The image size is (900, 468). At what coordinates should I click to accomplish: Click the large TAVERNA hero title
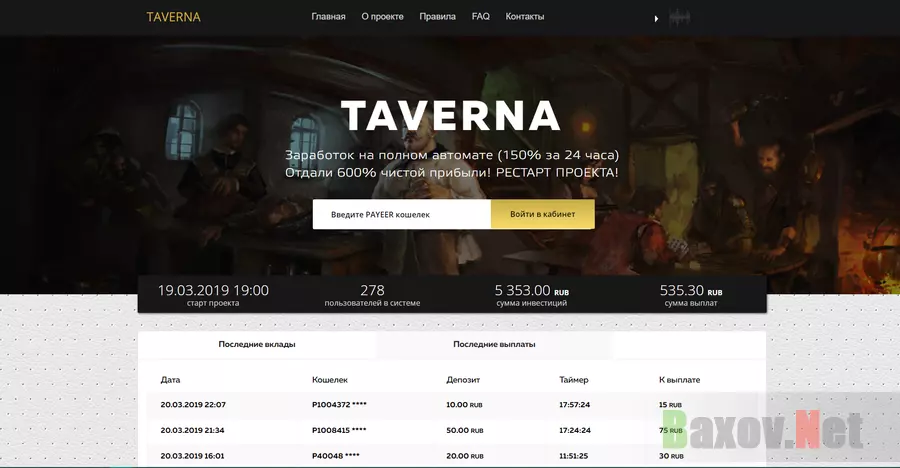point(451,116)
